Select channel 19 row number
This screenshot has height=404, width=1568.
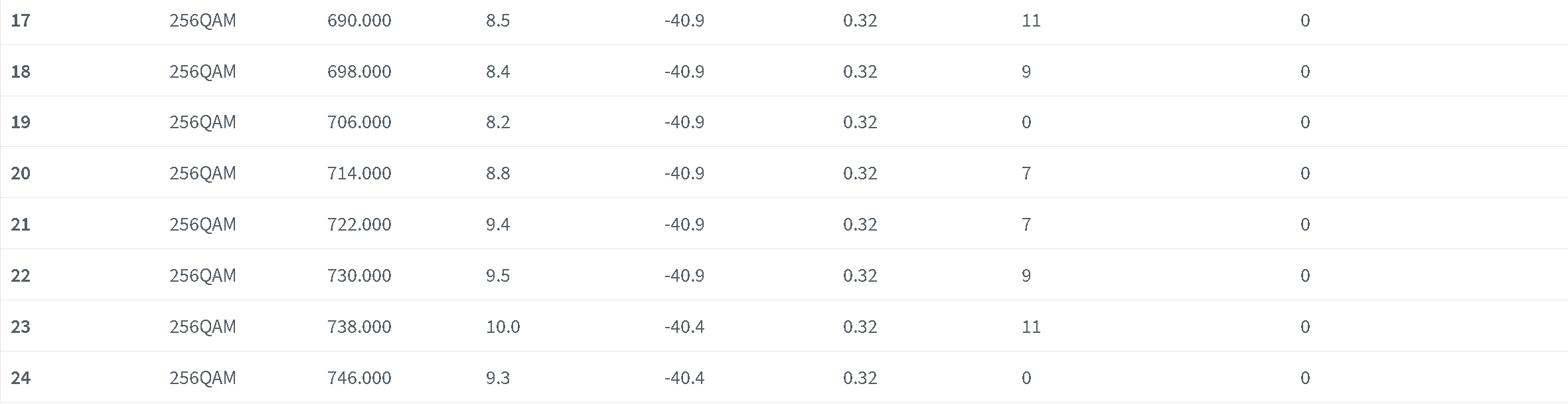(21, 122)
